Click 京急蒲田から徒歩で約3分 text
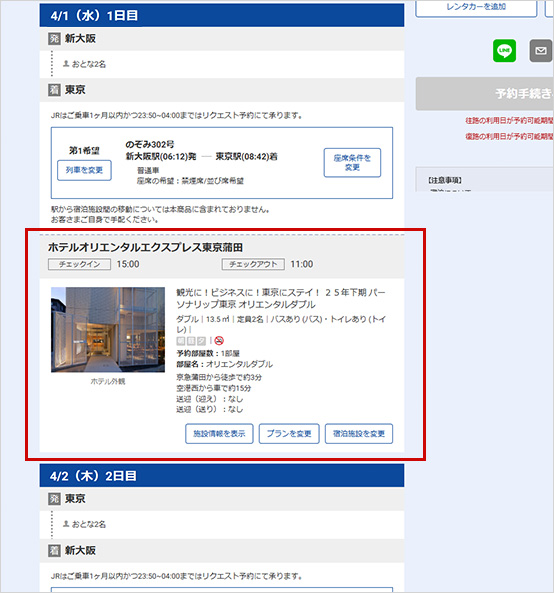 coord(219,377)
